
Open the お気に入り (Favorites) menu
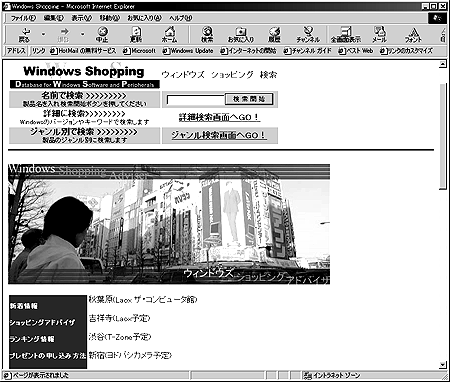point(144,18)
